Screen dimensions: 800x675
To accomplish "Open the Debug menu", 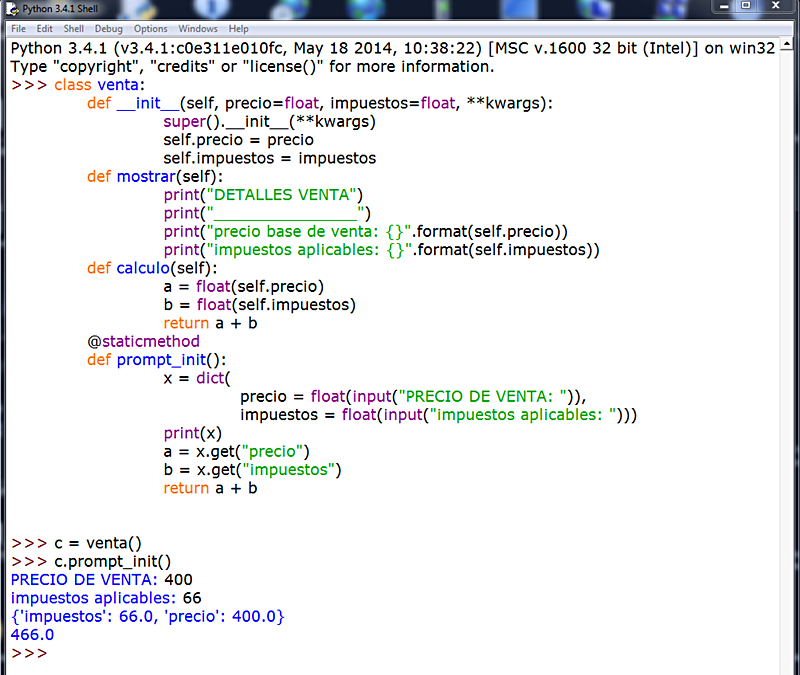I will pyautogui.click(x=108, y=28).
